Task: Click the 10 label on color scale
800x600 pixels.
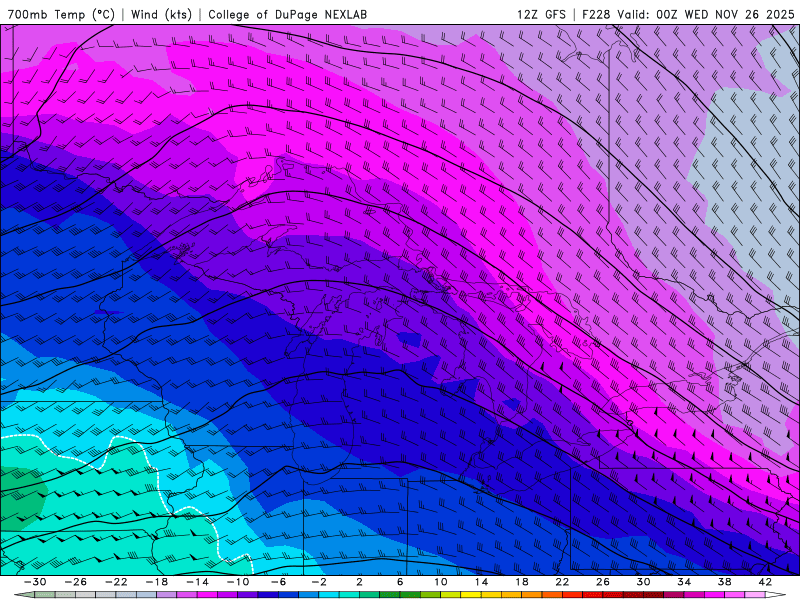Action: (441, 582)
